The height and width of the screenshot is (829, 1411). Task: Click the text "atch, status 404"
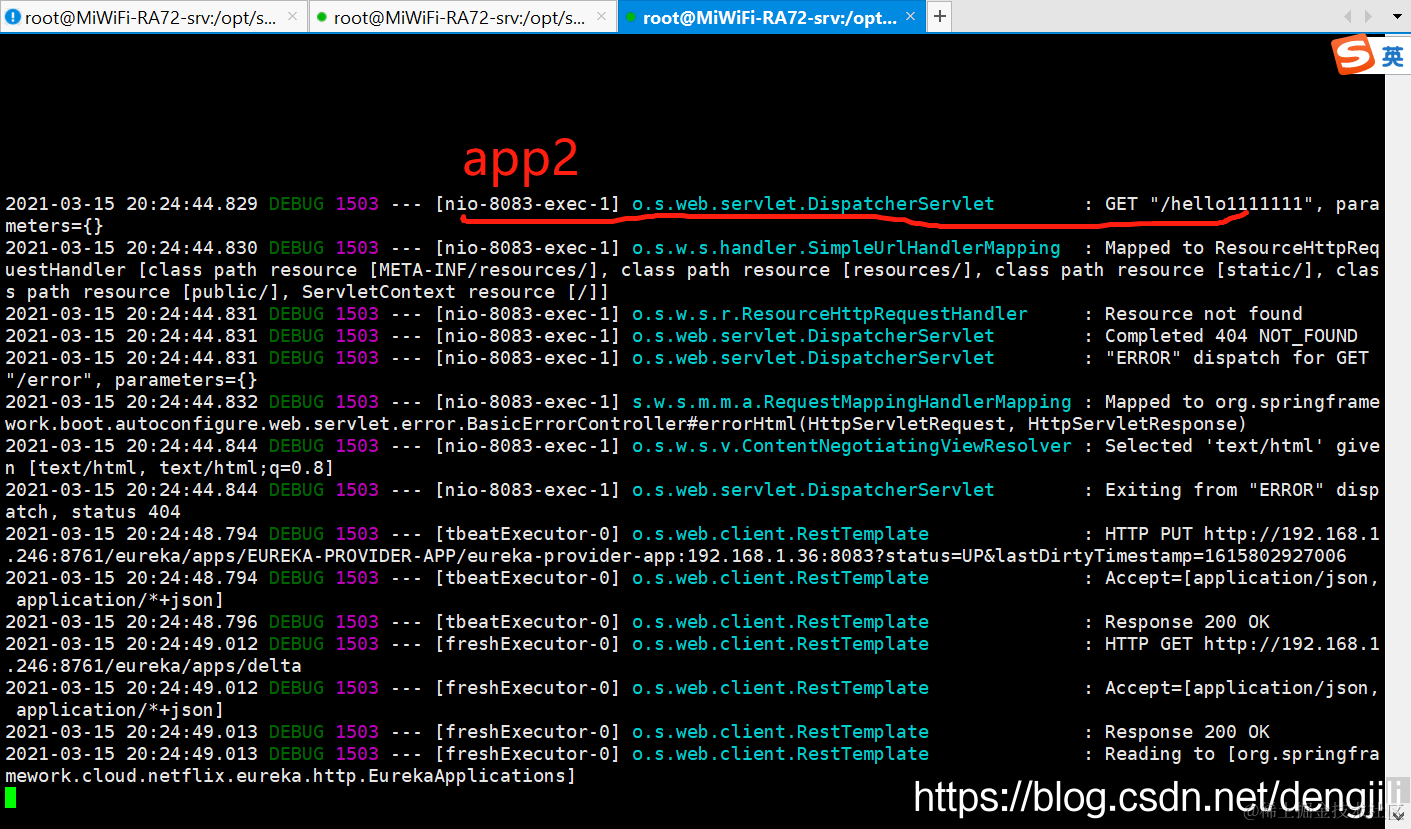click(x=93, y=512)
